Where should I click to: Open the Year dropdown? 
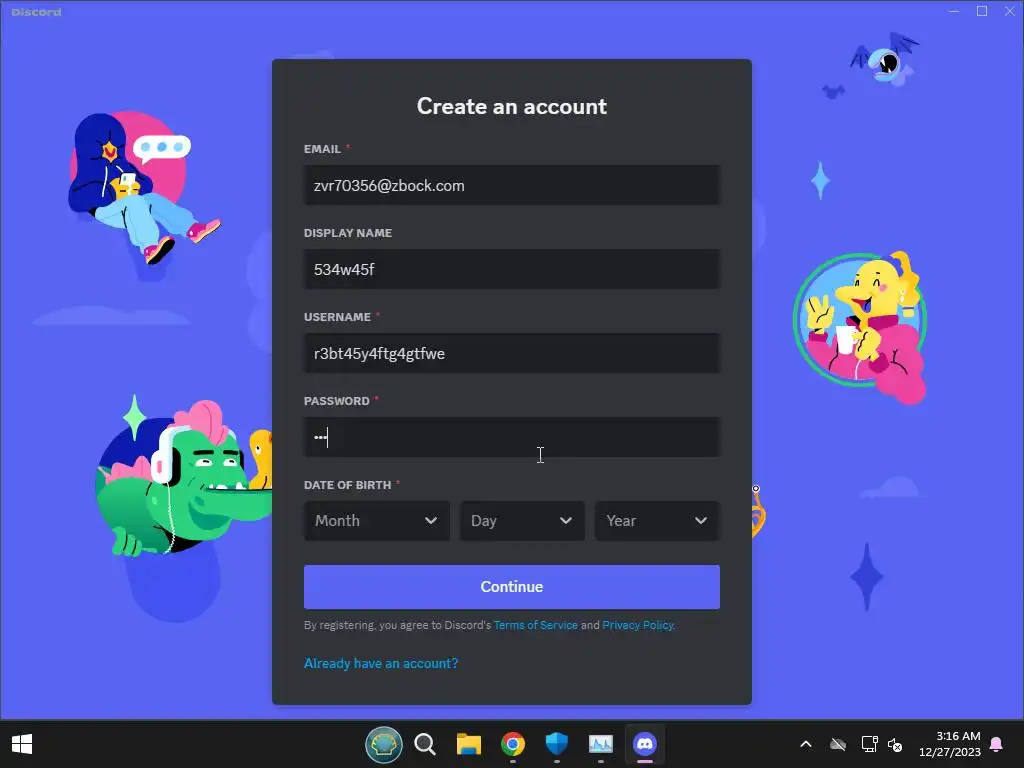click(x=657, y=520)
